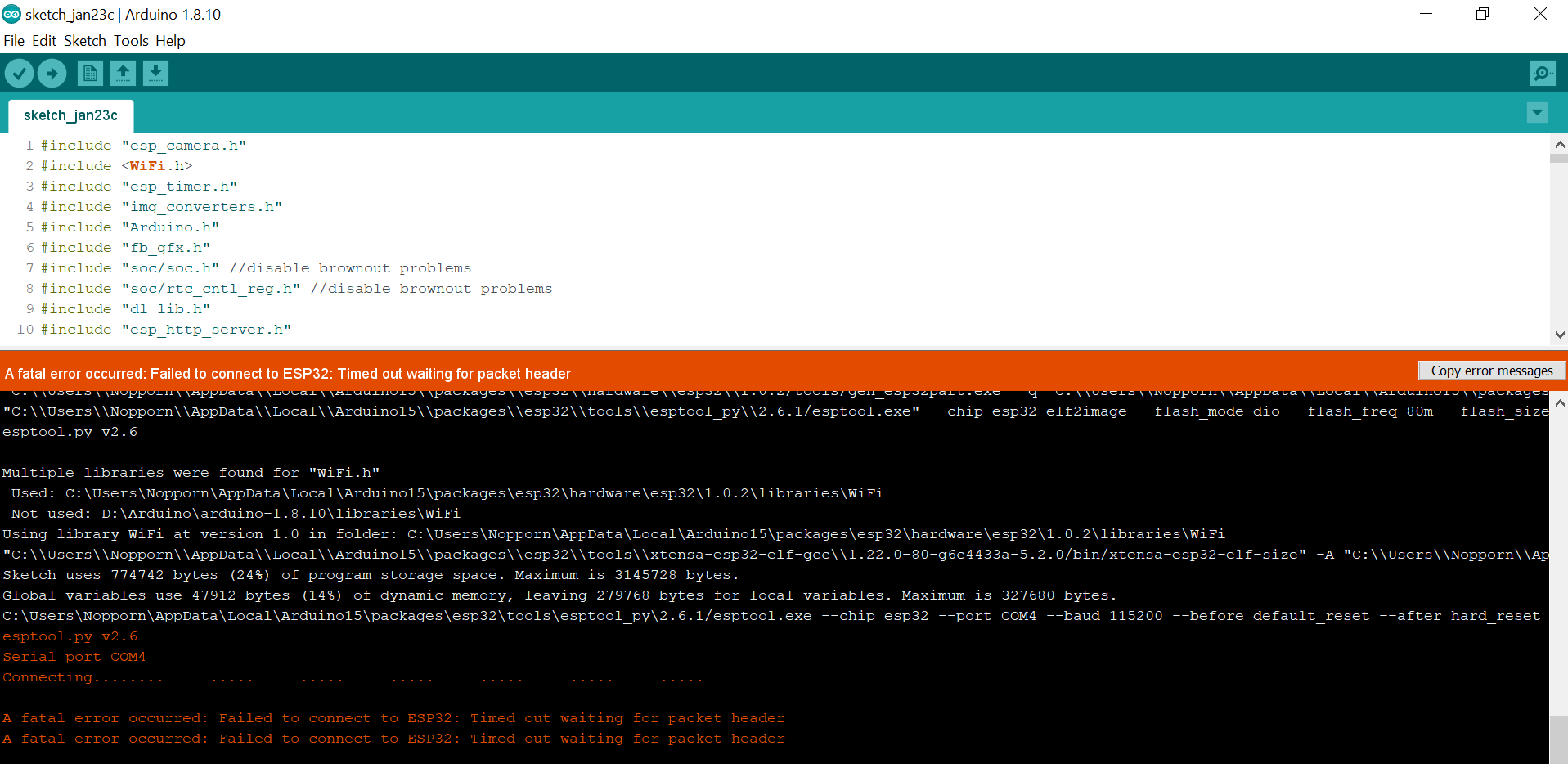Click the console scrollbar up arrow

pyautogui.click(x=1559, y=402)
